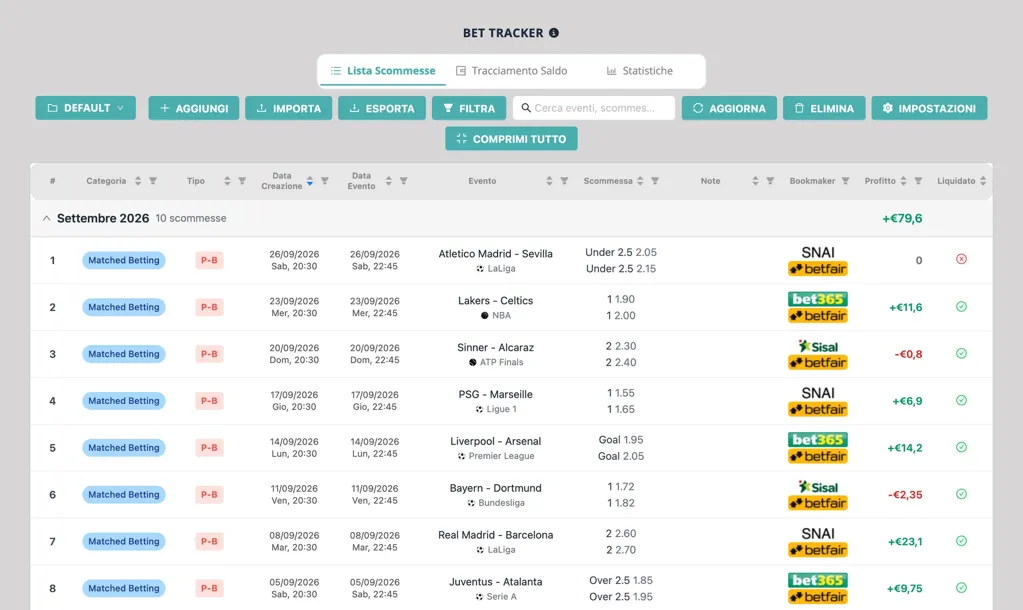The width and height of the screenshot is (1023, 610).
Task: Click the bet365 logo in Lakers - Celtics row
Action: (x=818, y=299)
